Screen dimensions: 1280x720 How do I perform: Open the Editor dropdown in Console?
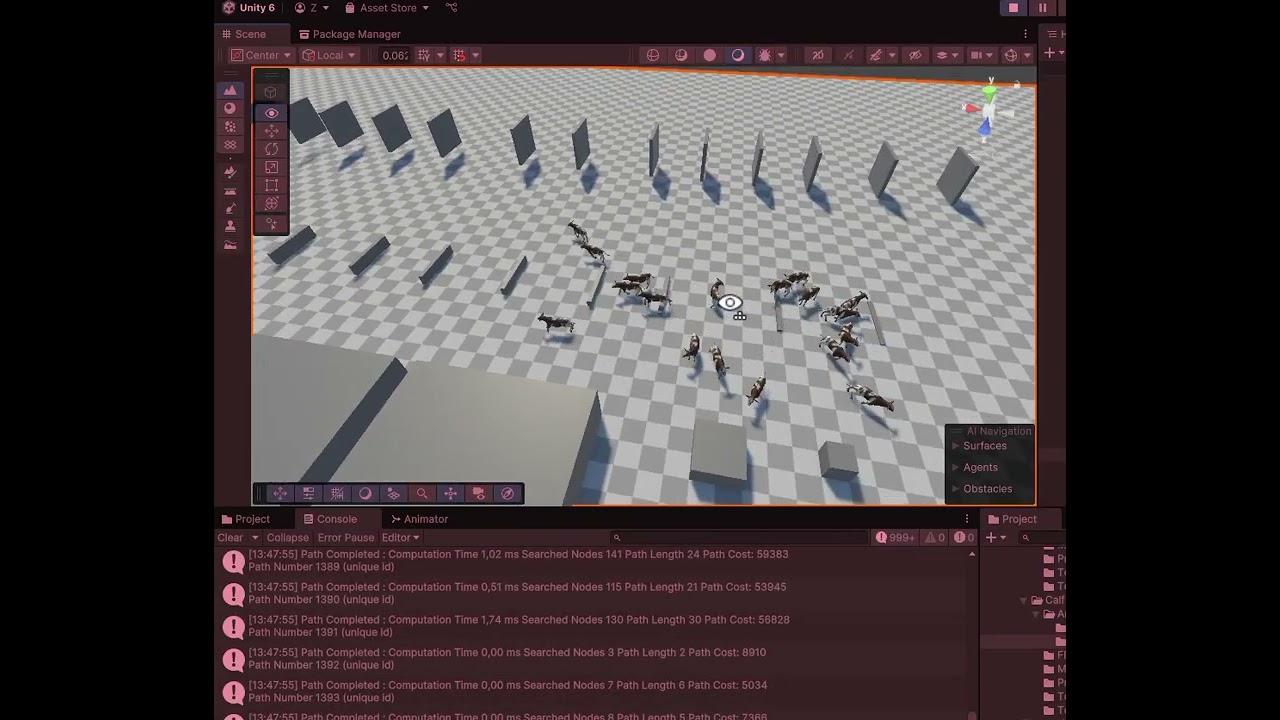(x=400, y=537)
